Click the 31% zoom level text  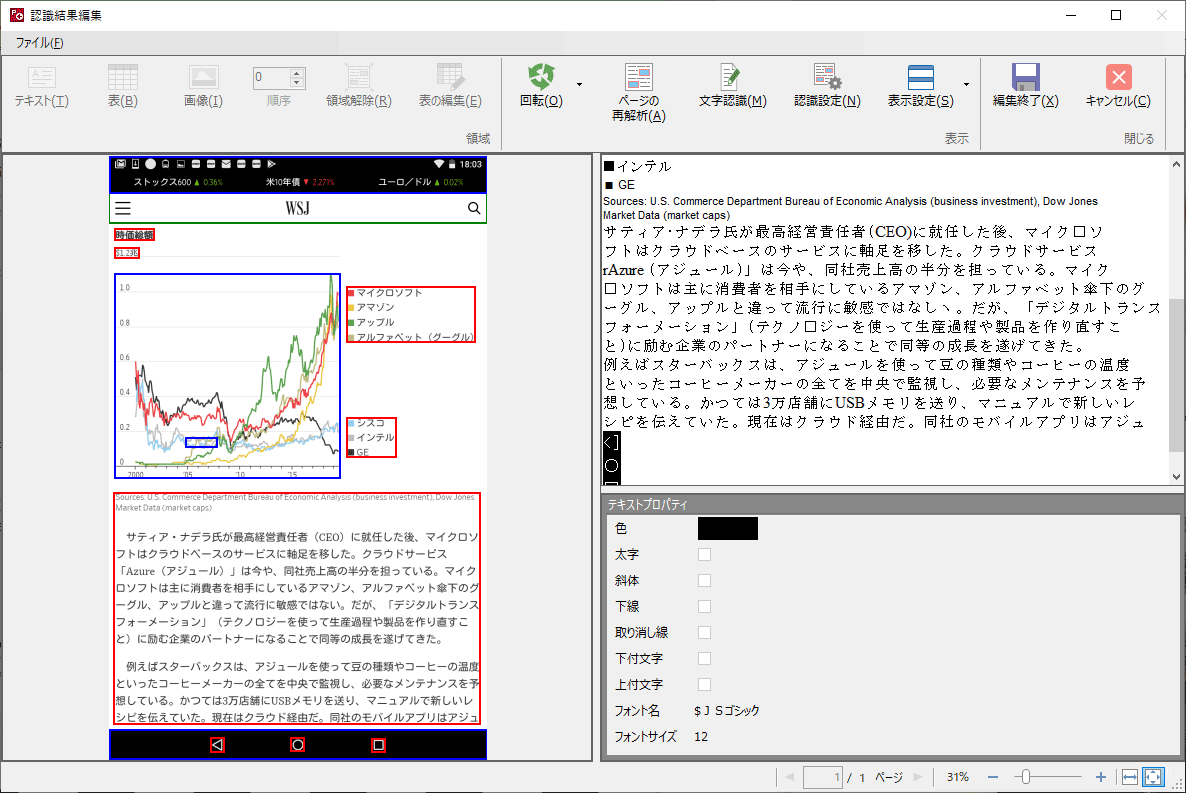click(x=958, y=777)
